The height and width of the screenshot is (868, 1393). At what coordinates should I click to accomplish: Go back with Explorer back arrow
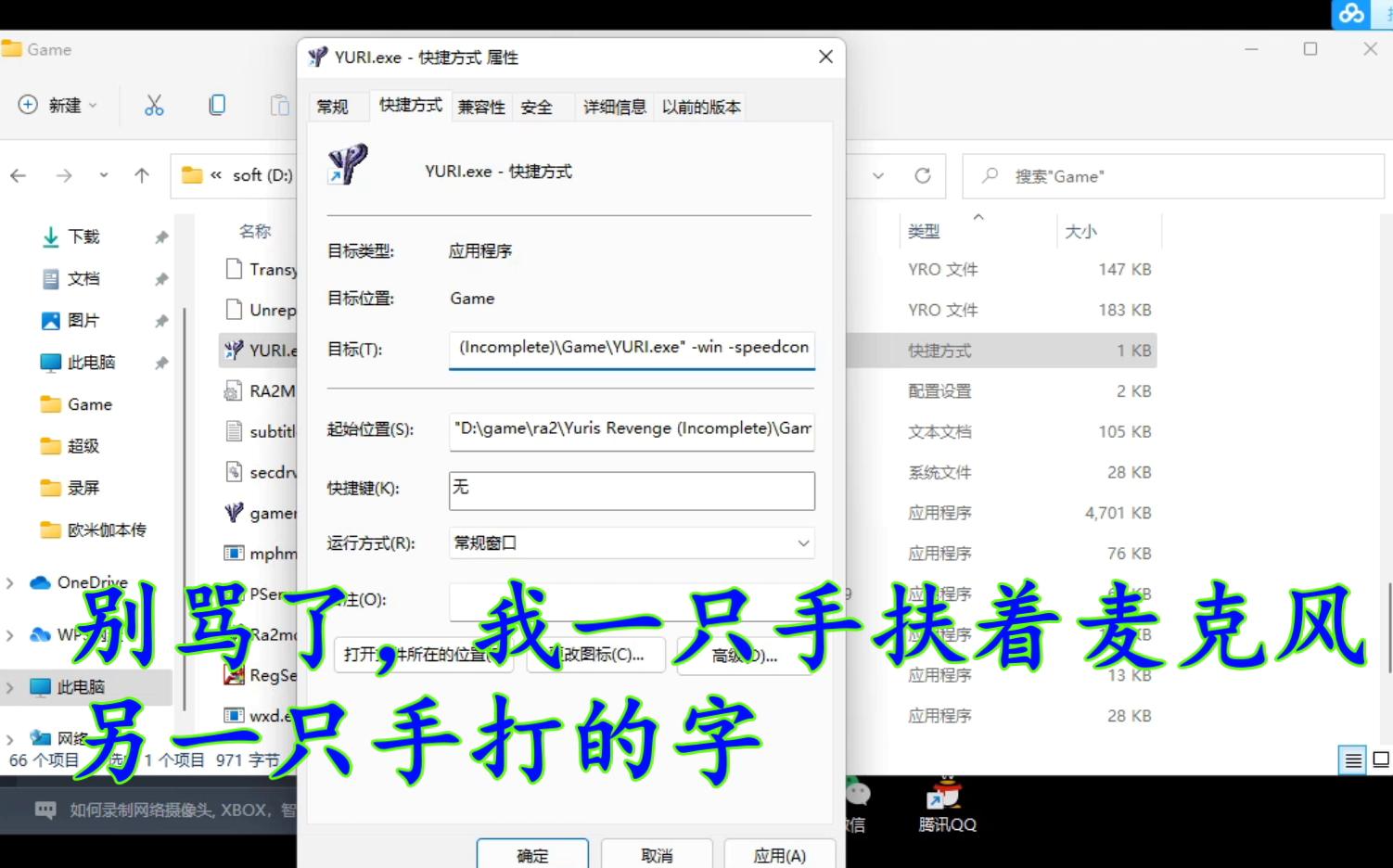19,175
